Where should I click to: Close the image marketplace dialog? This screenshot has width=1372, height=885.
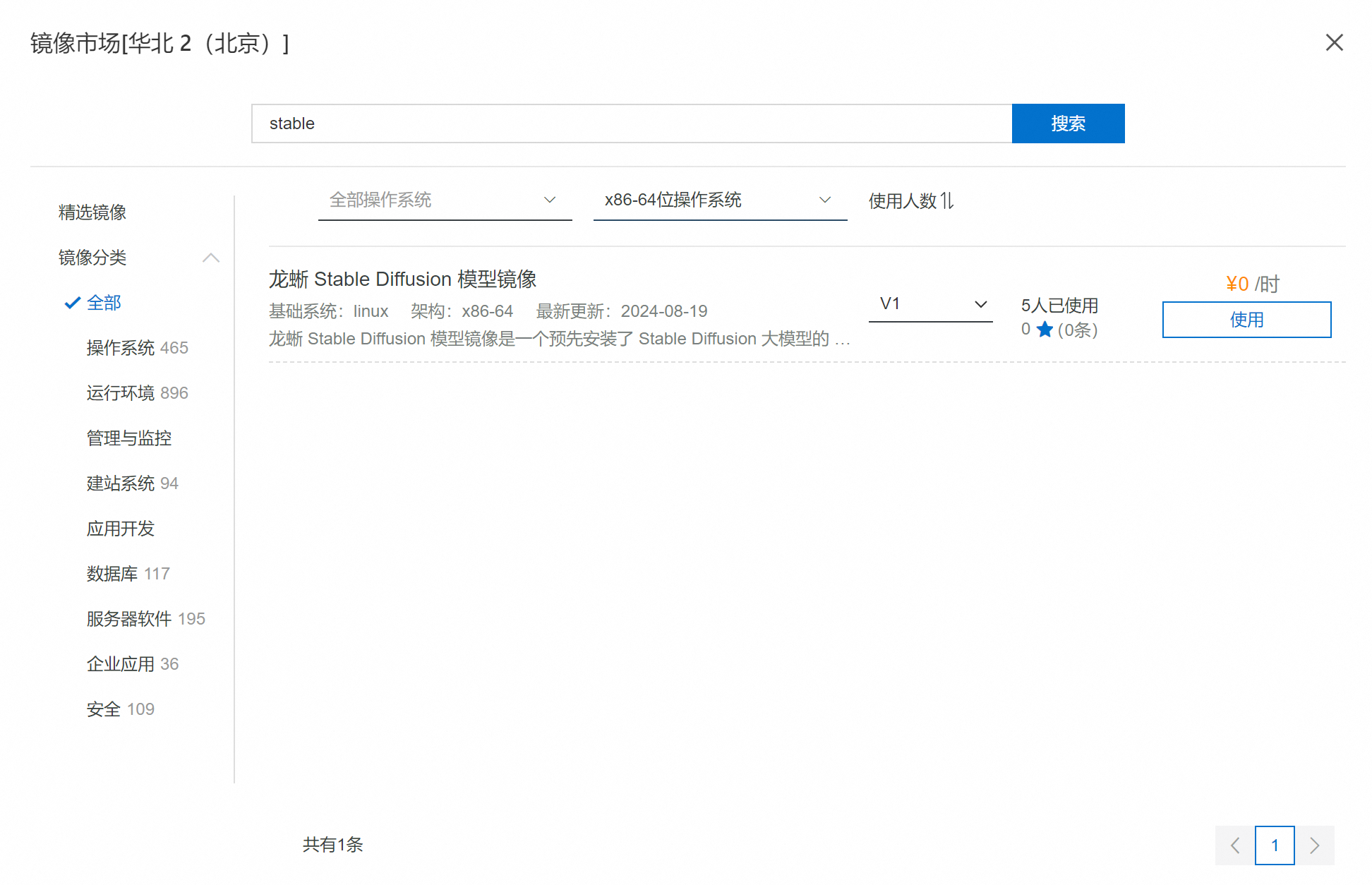1333,42
